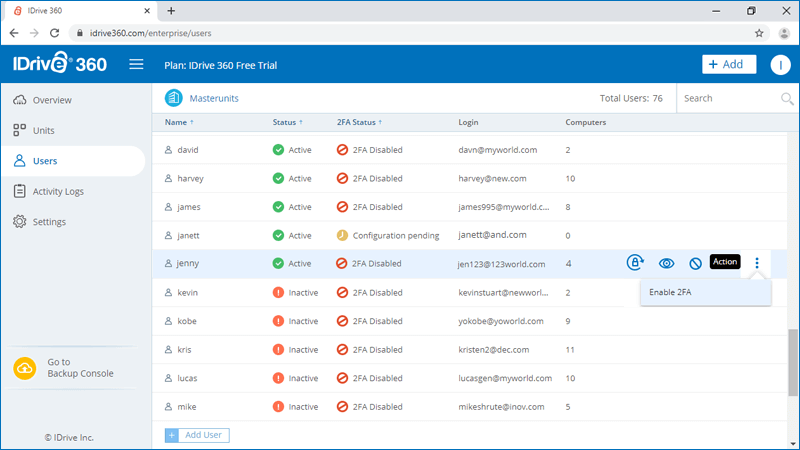This screenshot has height=450, width=800.
Task: Click in the Search field
Action: (730, 98)
